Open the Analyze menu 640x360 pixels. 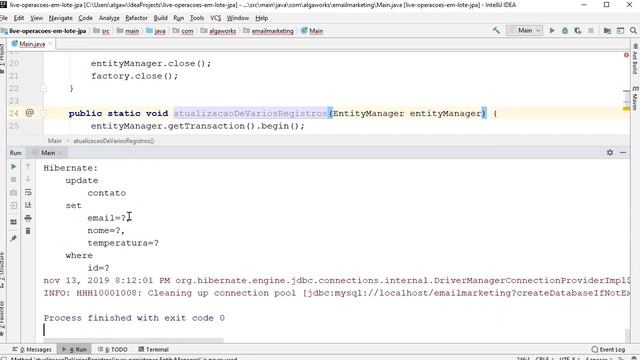[x=109, y=18]
